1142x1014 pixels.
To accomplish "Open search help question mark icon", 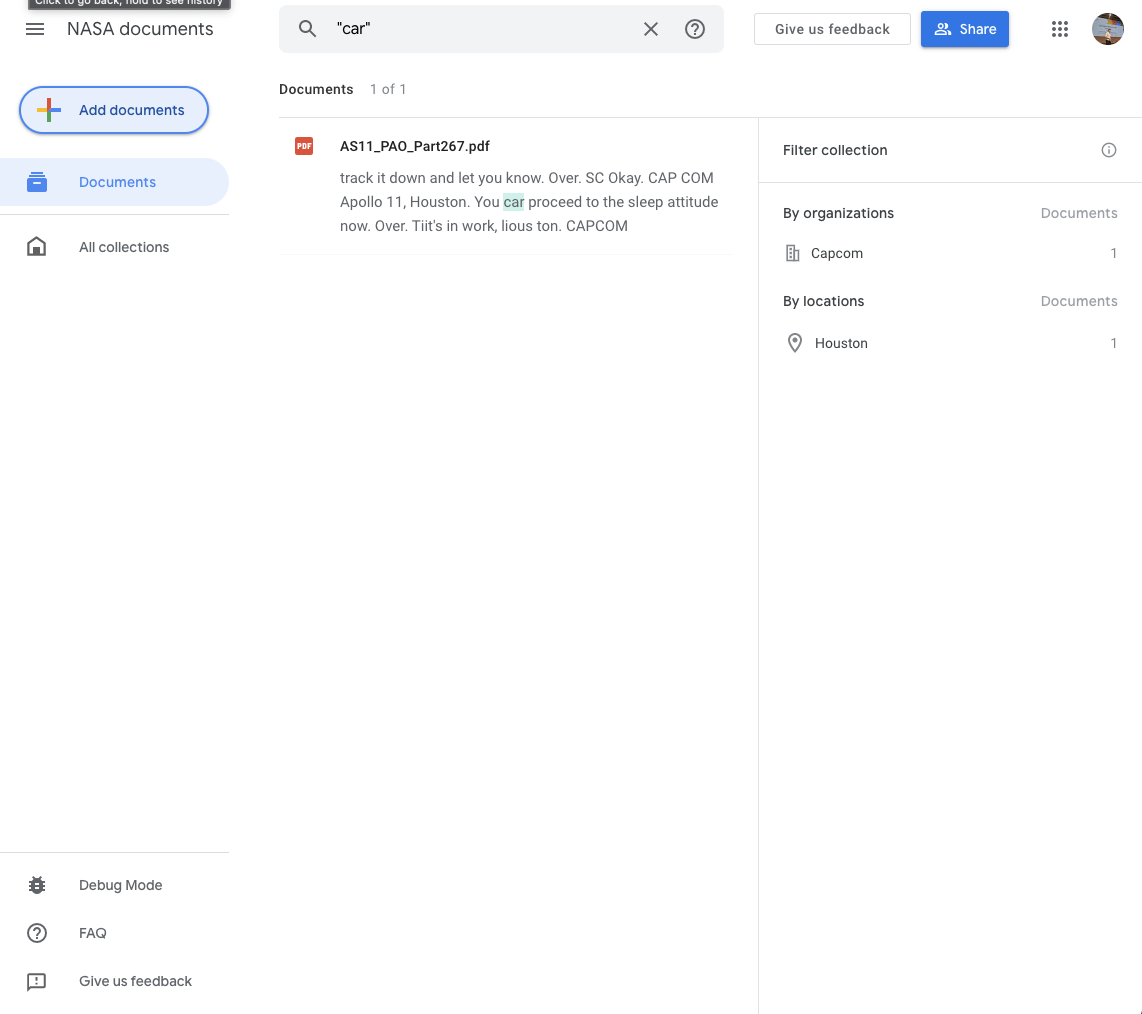I will [x=695, y=29].
